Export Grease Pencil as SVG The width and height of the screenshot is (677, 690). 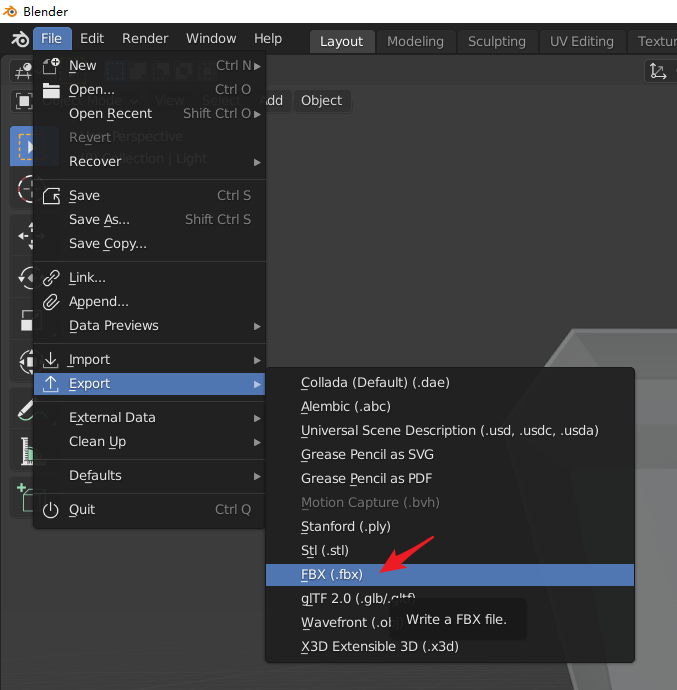[x=450, y=455]
